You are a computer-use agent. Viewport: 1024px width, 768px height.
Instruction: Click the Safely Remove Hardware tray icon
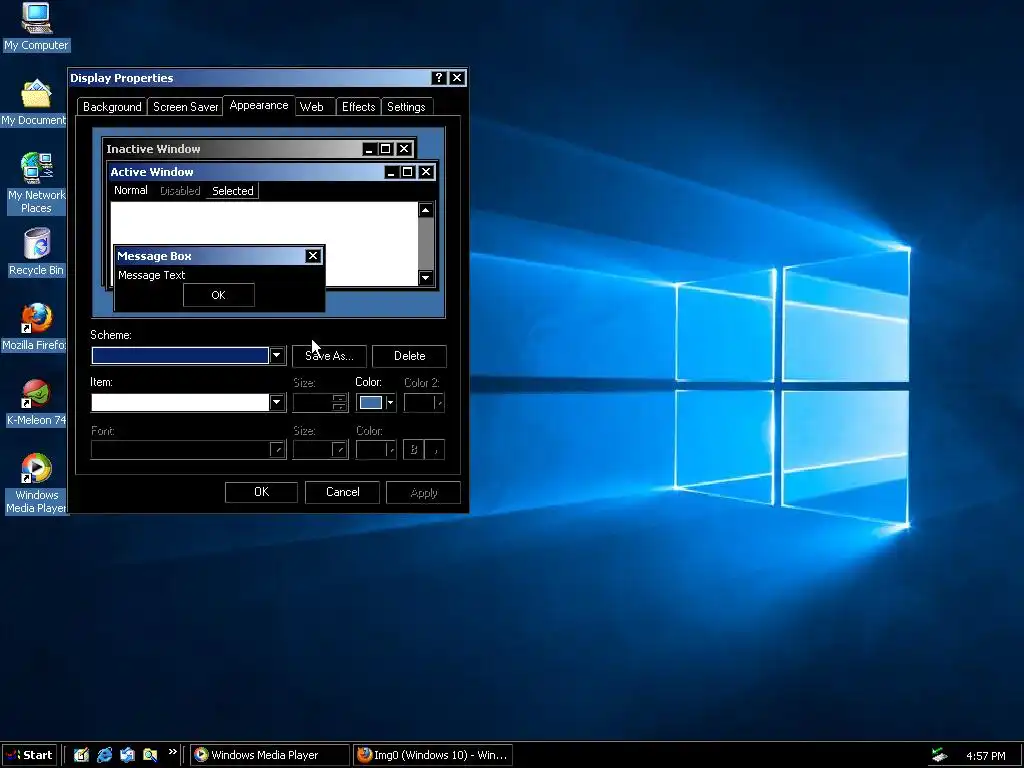pyautogui.click(x=939, y=755)
